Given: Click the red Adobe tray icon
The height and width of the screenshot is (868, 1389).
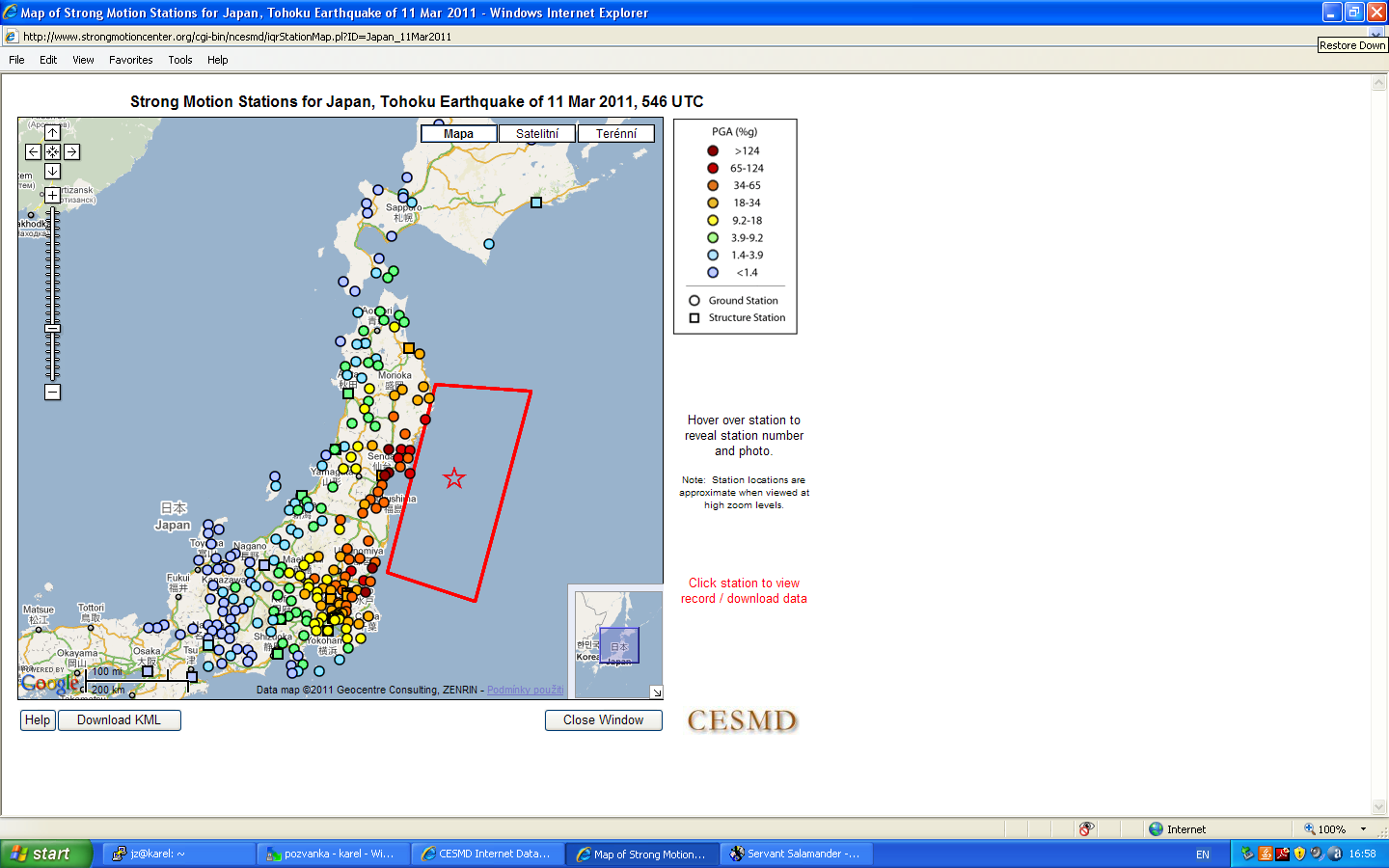Looking at the screenshot, I should tap(1282, 854).
